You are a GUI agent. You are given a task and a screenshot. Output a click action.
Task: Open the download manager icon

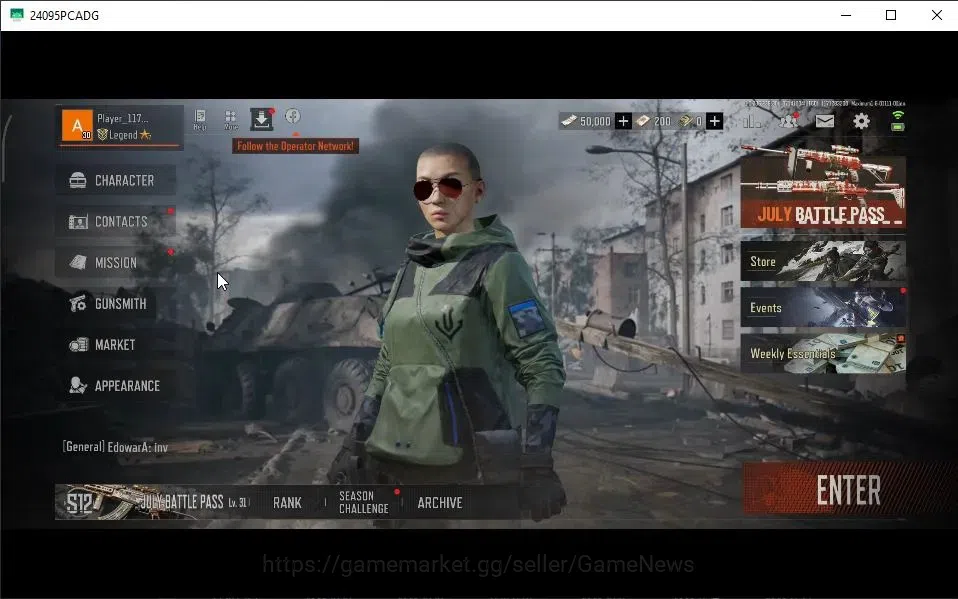click(x=261, y=119)
